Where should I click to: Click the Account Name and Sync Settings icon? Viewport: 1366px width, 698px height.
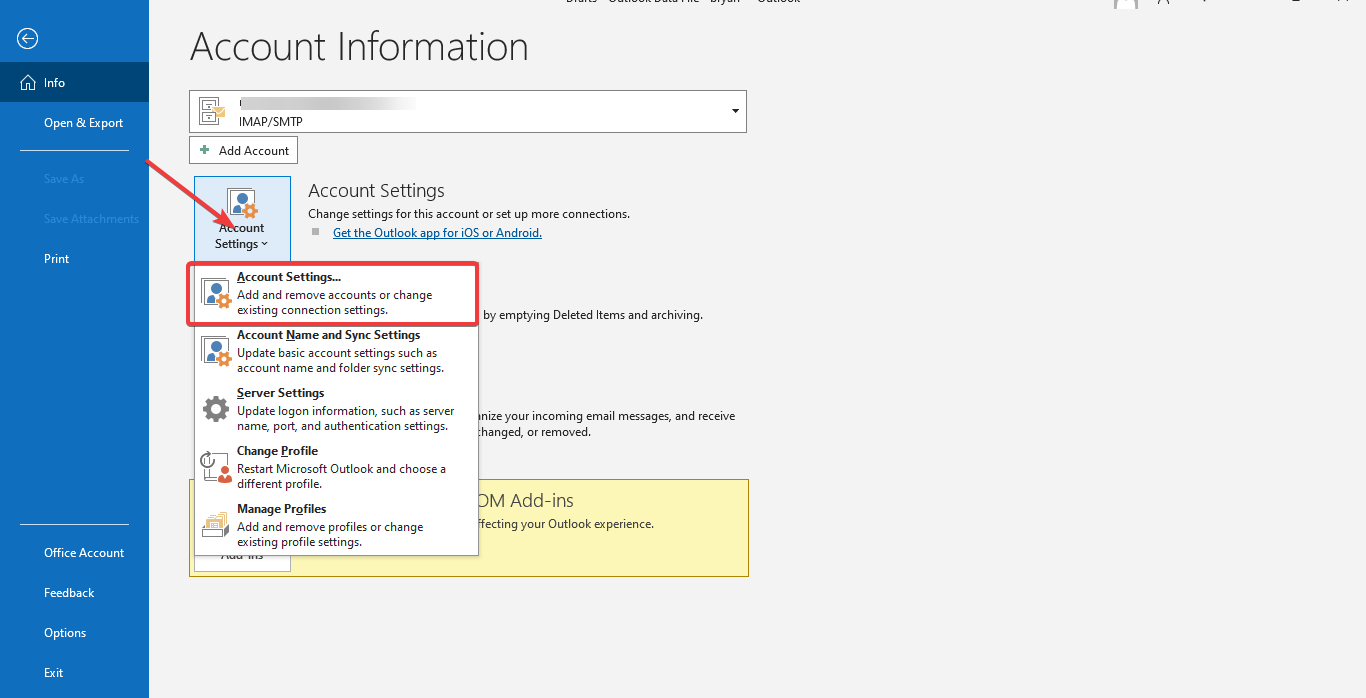[215, 350]
